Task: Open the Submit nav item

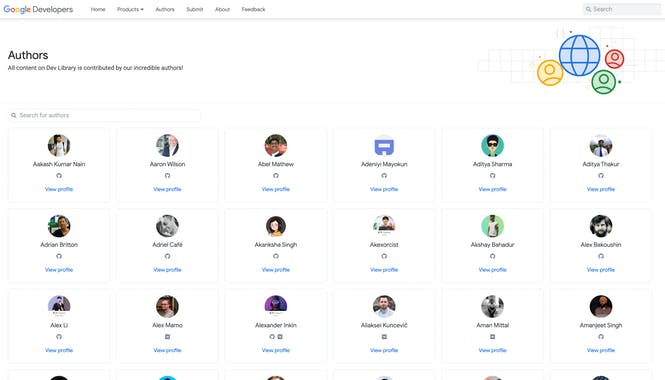Action: [195, 9]
